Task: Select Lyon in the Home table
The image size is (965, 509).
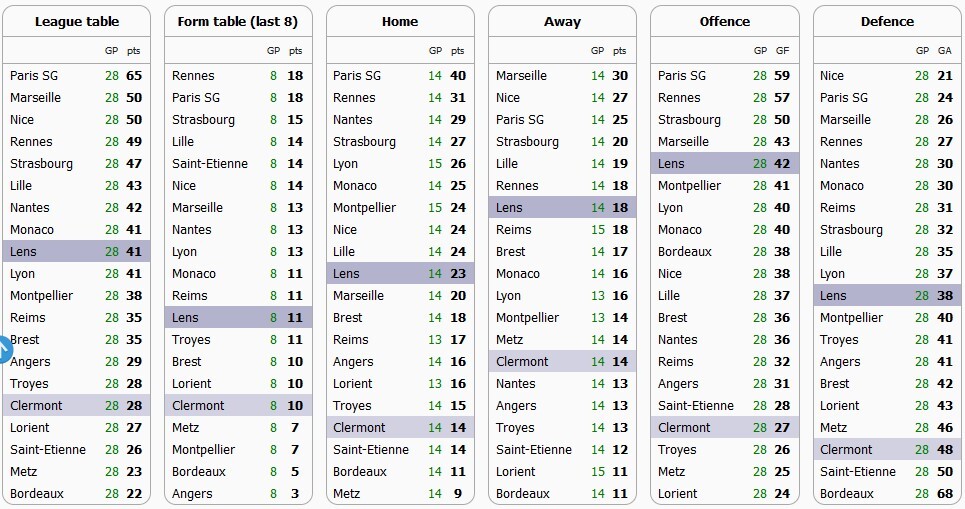Action: (x=345, y=163)
